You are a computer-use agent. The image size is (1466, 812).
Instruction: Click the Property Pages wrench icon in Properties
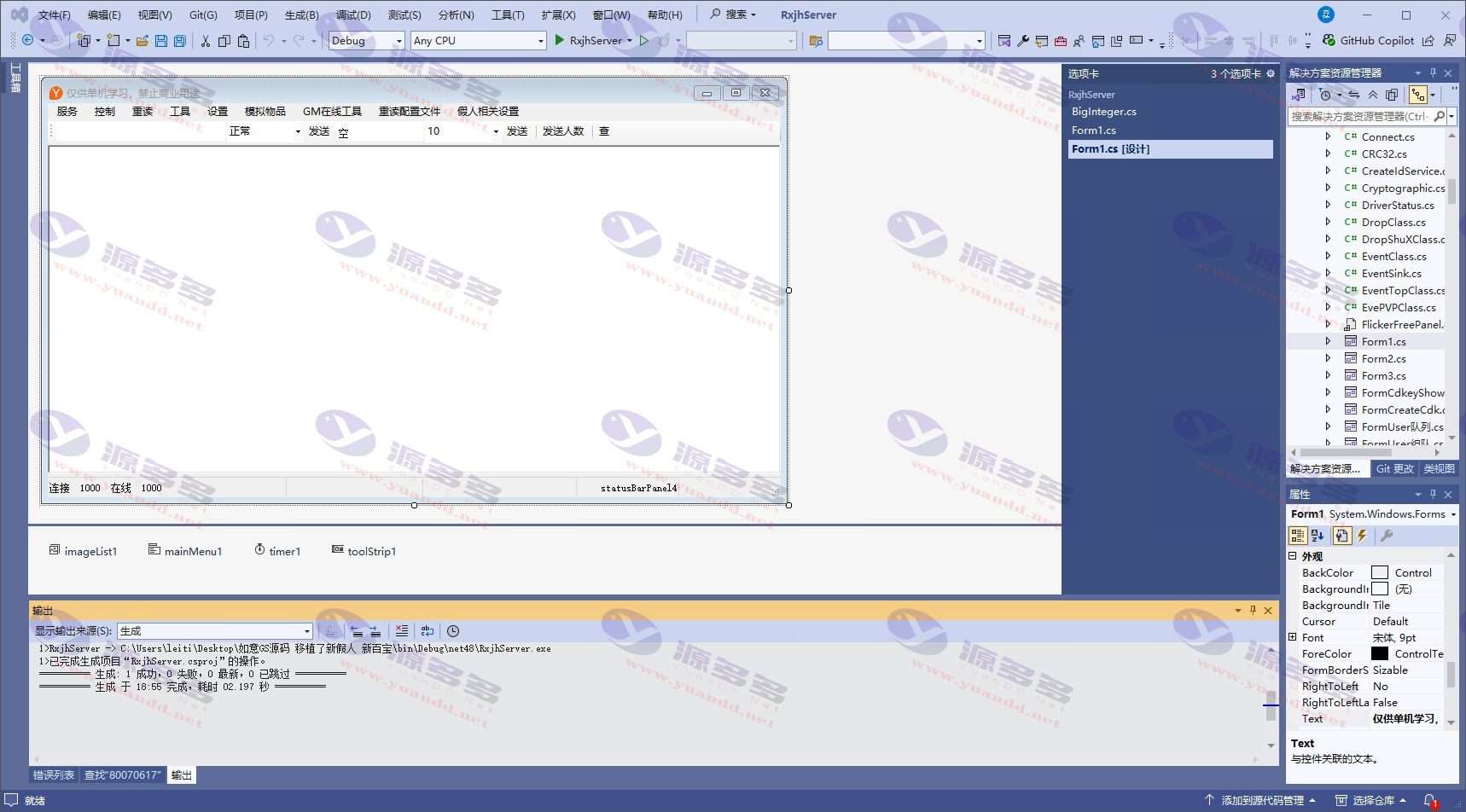[1387, 536]
